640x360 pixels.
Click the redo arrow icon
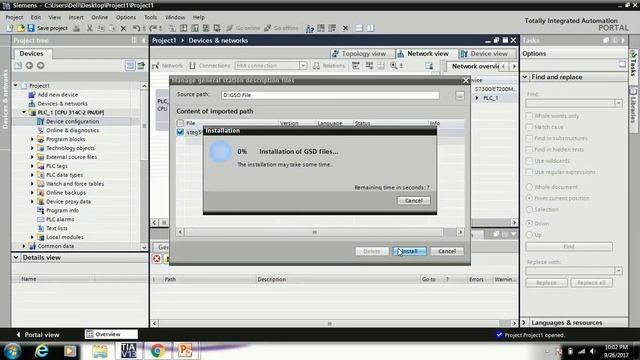[x=153, y=28]
